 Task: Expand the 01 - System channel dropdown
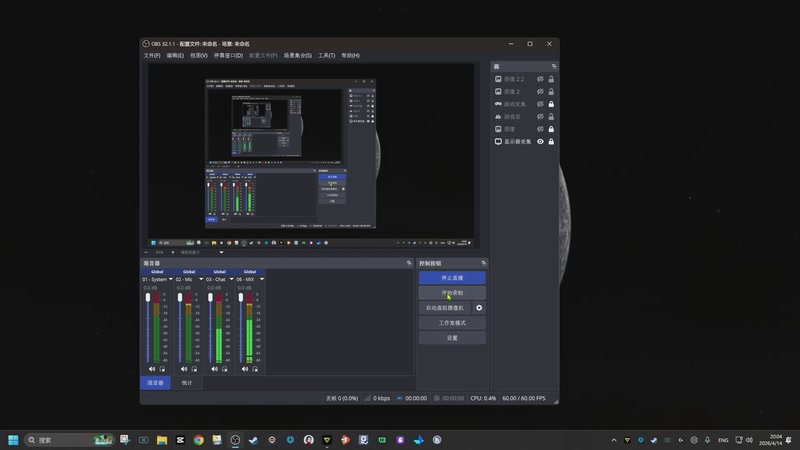170,279
